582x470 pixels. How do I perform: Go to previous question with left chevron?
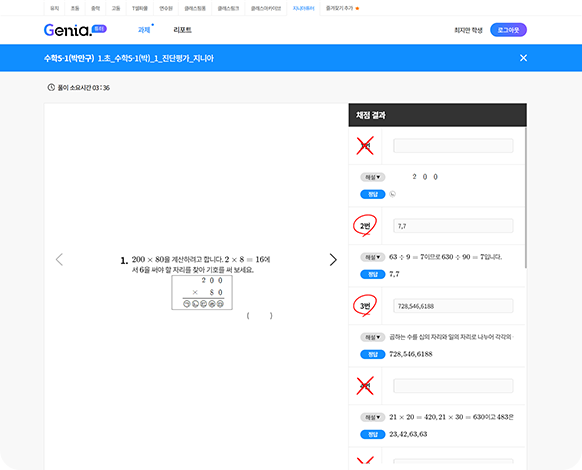tap(59, 260)
